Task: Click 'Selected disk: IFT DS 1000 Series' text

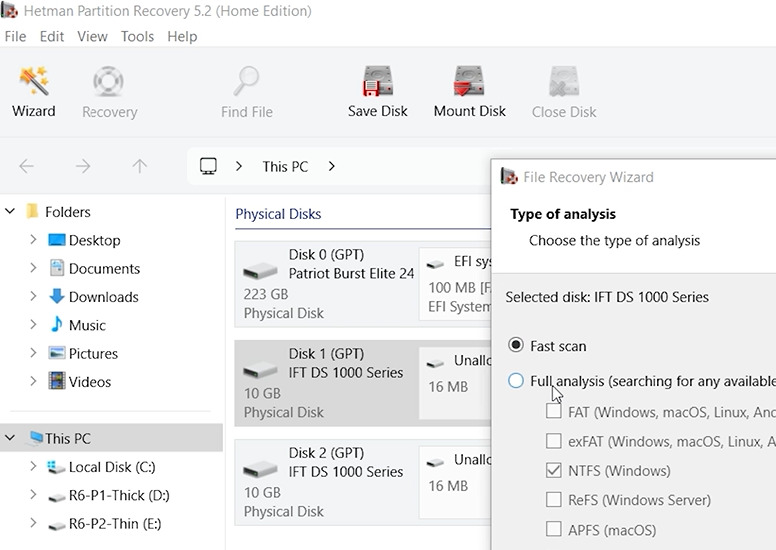Action: tap(607, 297)
